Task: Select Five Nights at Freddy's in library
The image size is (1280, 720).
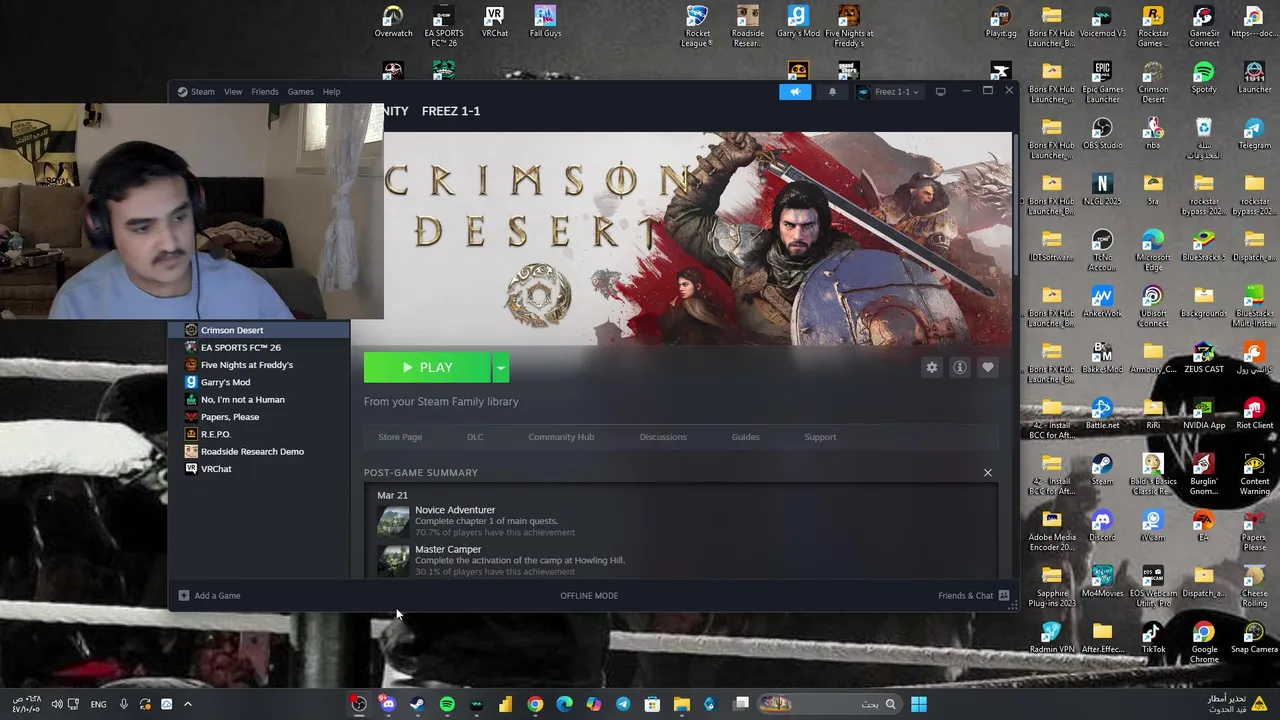Action: (259, 365)
